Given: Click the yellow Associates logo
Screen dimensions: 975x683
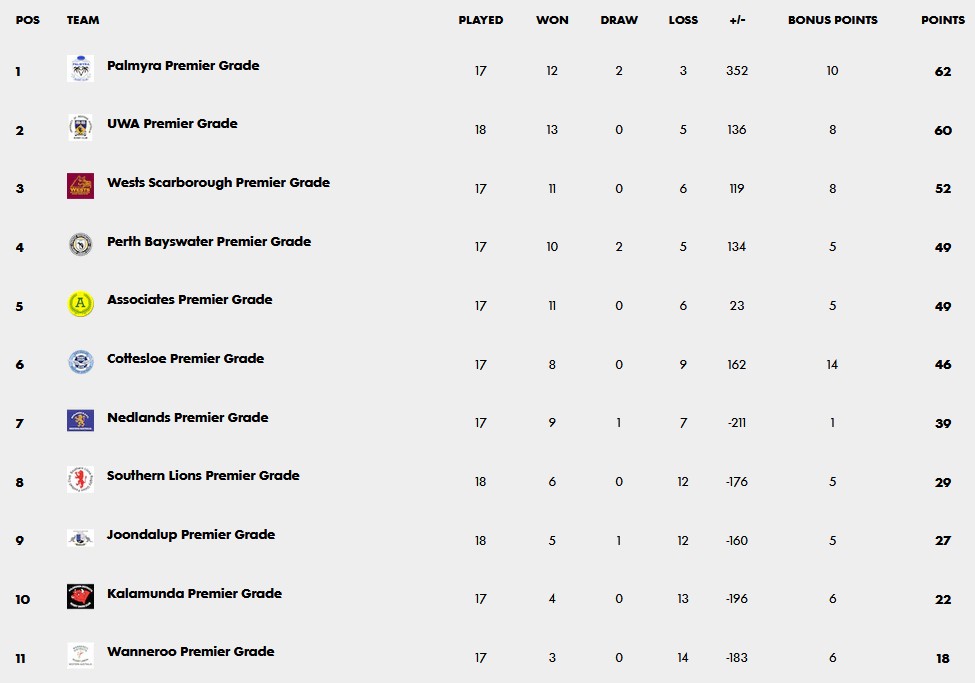Looking at the screenshot, I should coord(80,304).
